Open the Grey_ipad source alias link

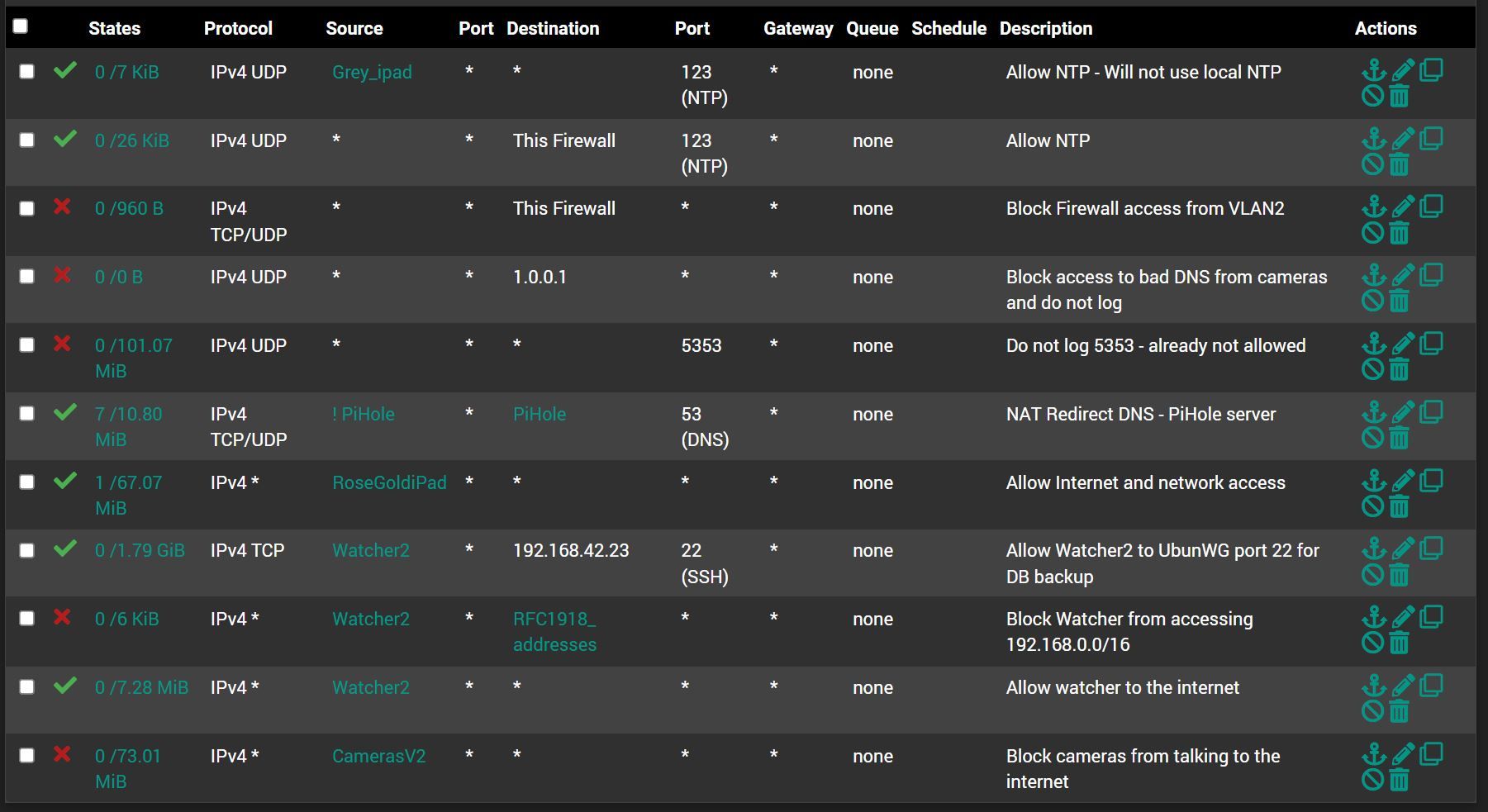click(372, 73)
